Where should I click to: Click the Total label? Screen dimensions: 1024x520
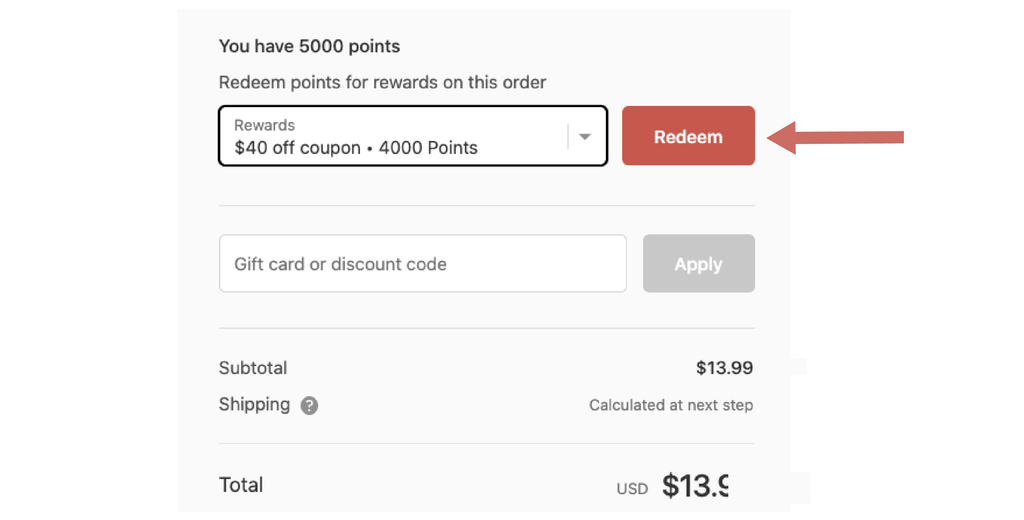(241, 485)
